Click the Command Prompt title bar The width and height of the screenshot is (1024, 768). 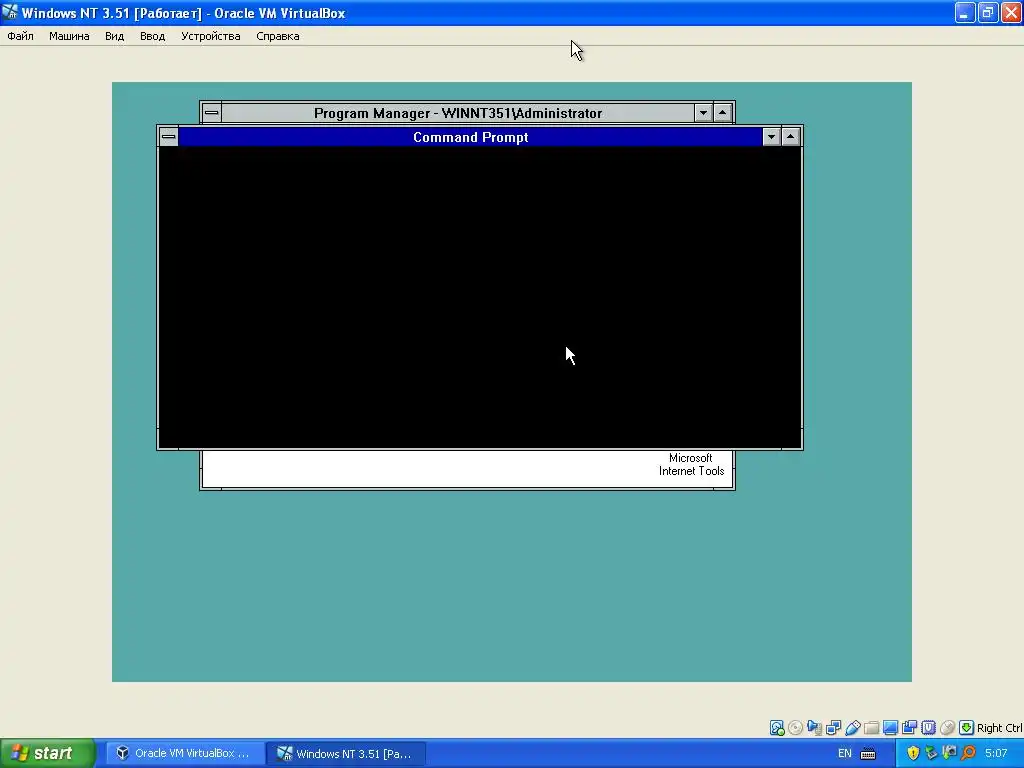470,137
